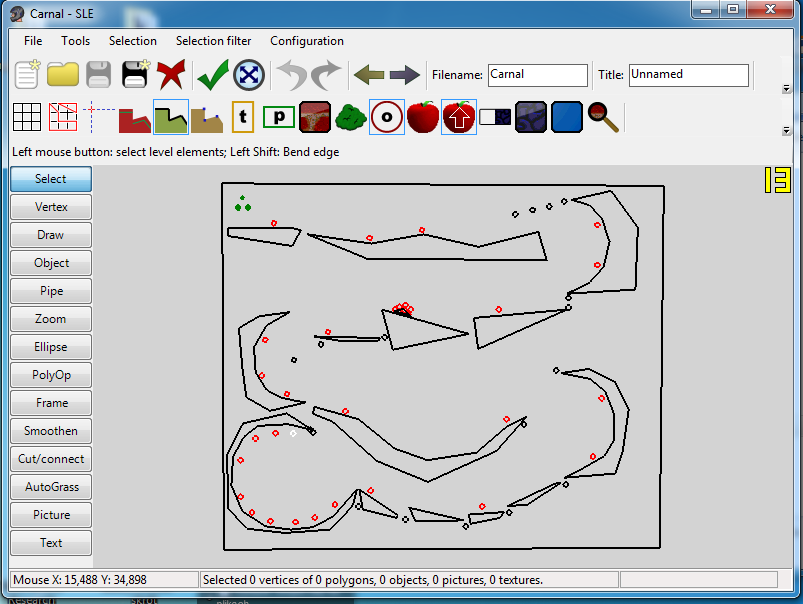Screen dimensions: 803x604
Task: Toggle the black grid display icon
Action: point(27,117)
